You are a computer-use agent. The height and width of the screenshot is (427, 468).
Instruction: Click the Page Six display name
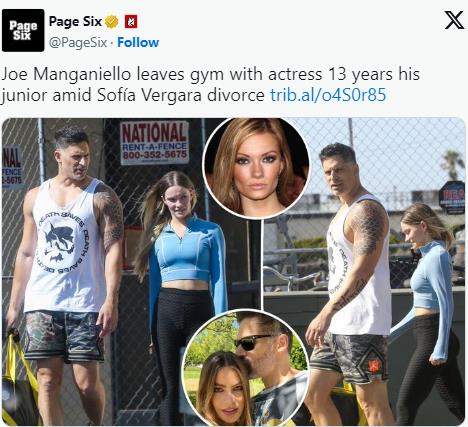75,22
